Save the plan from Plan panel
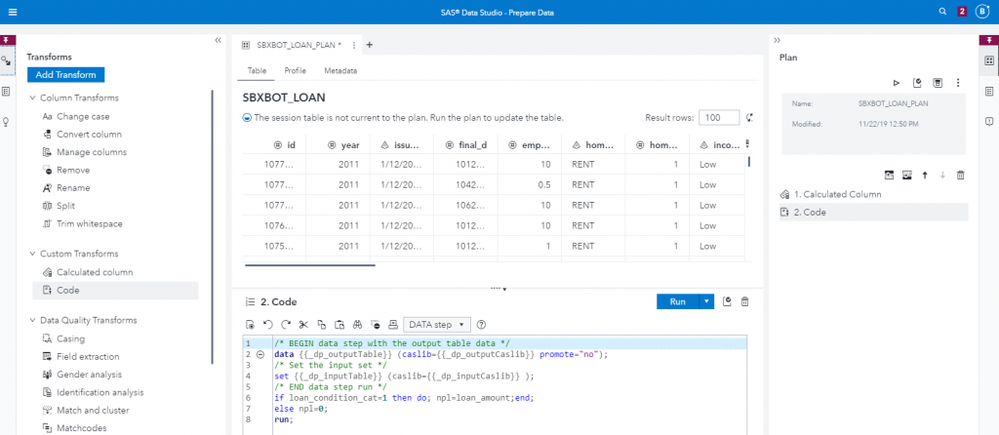 tap(937, 83)
